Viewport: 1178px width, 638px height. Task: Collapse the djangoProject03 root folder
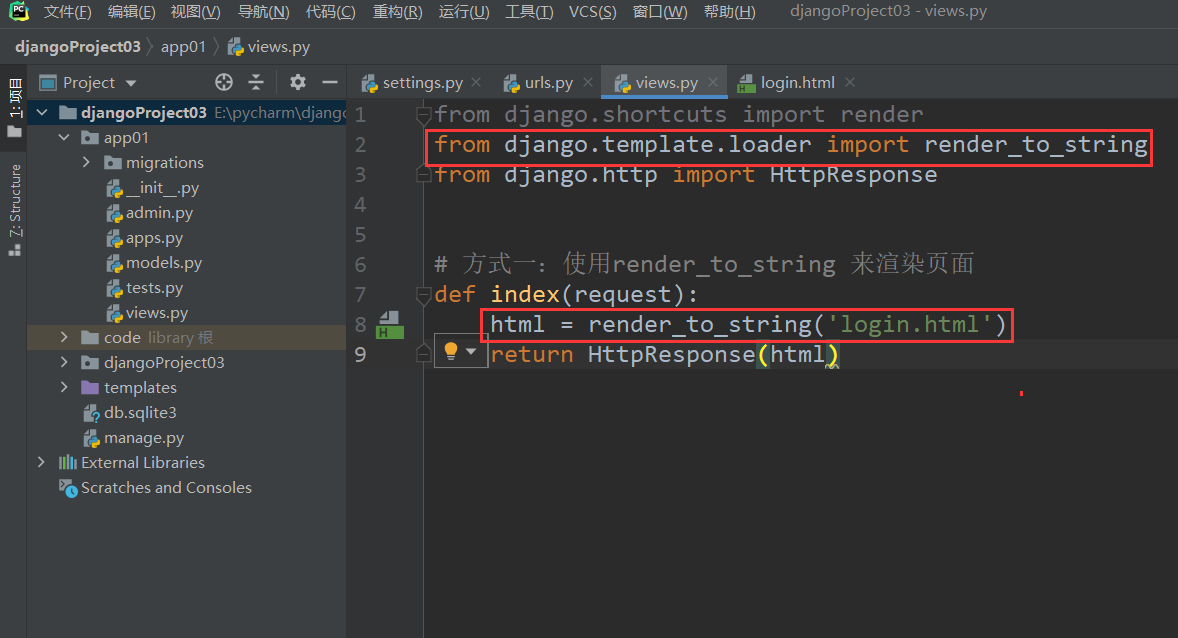click(42, 113)
